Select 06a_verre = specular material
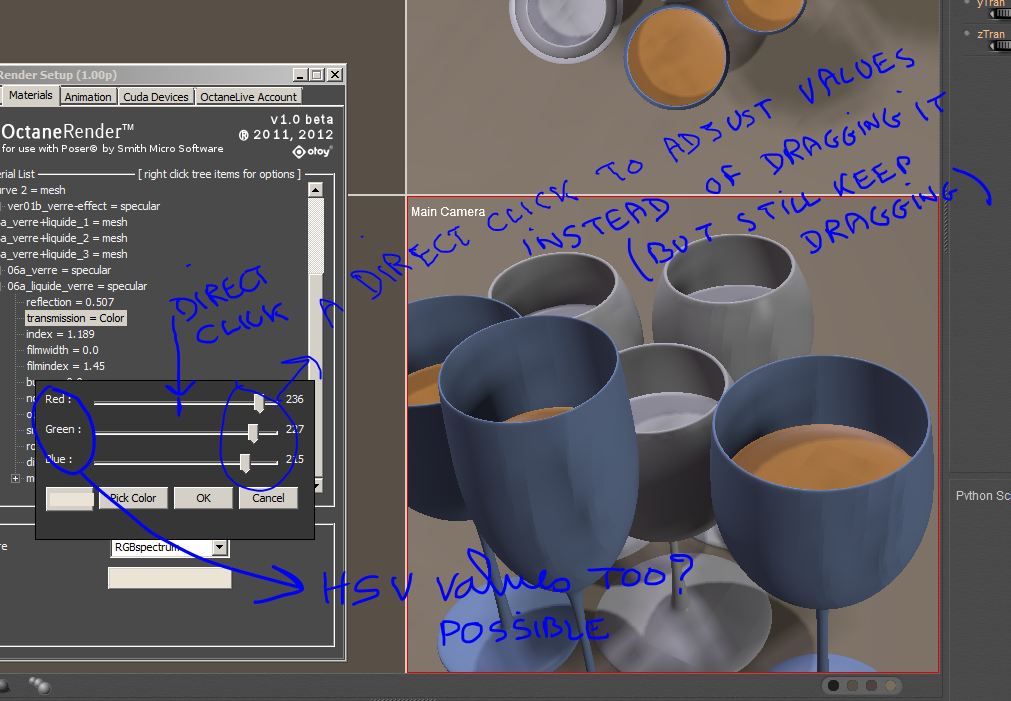Image resolution: width=1011 pixels, height=701 pixels. tap(59, 270)
